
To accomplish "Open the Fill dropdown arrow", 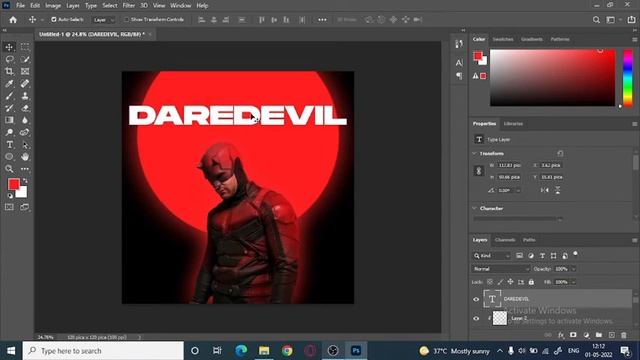I will (573, 282).
